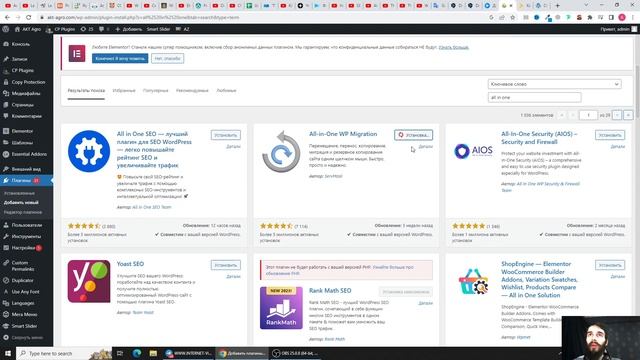Open the comments bubble in admin bar
Screen dimensions: 640x360
point(104,29)
